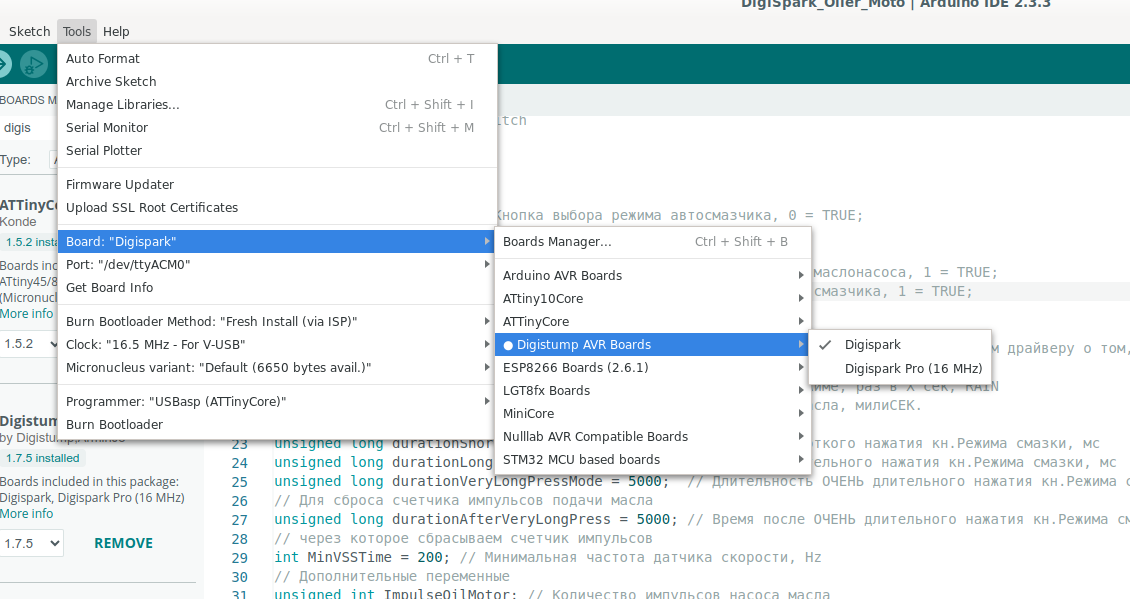
Task: Expand ESP8266 Boards (2.6.1)
Action: (653, 368)
